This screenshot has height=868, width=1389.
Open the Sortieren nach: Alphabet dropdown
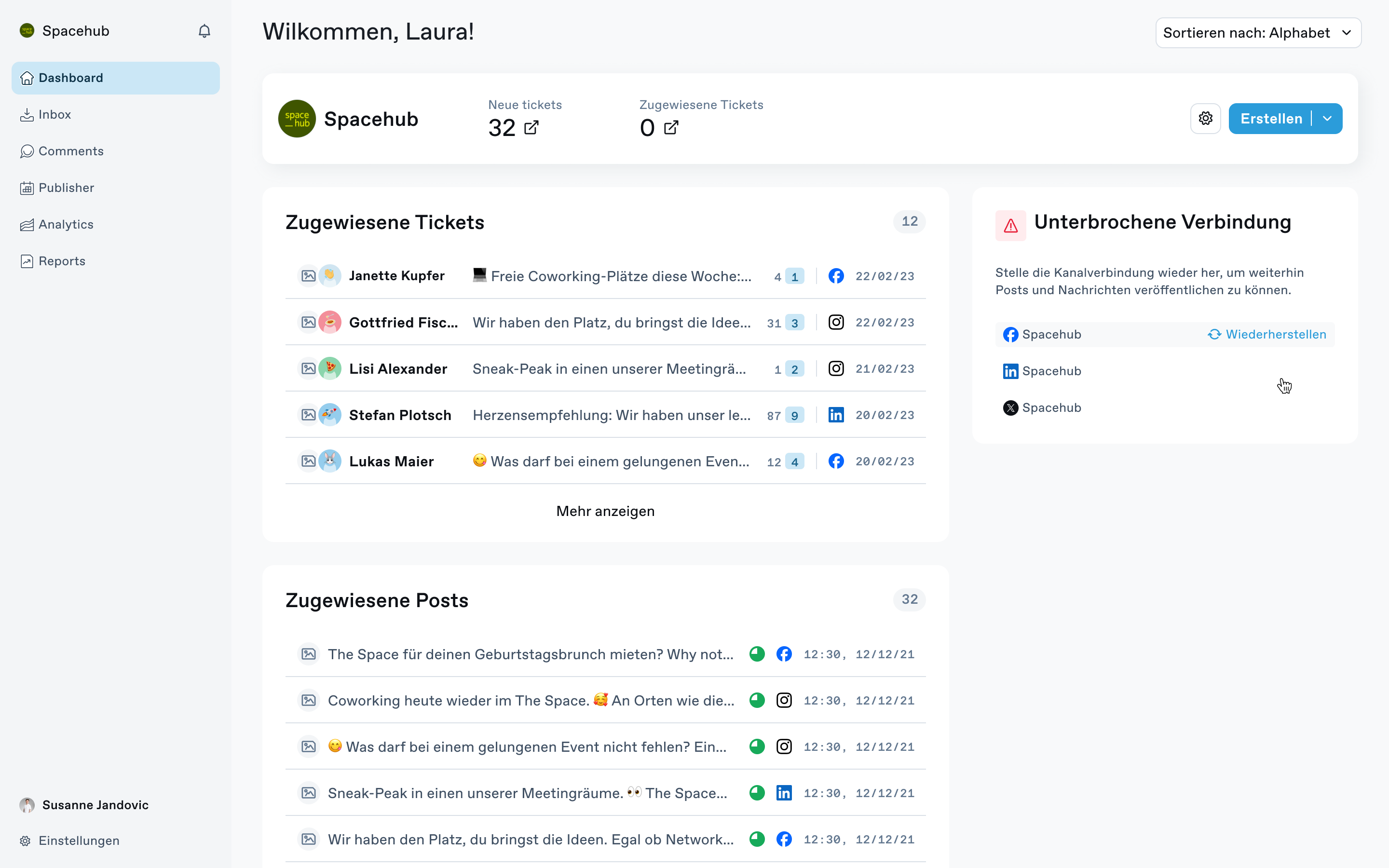(1257, 33)
